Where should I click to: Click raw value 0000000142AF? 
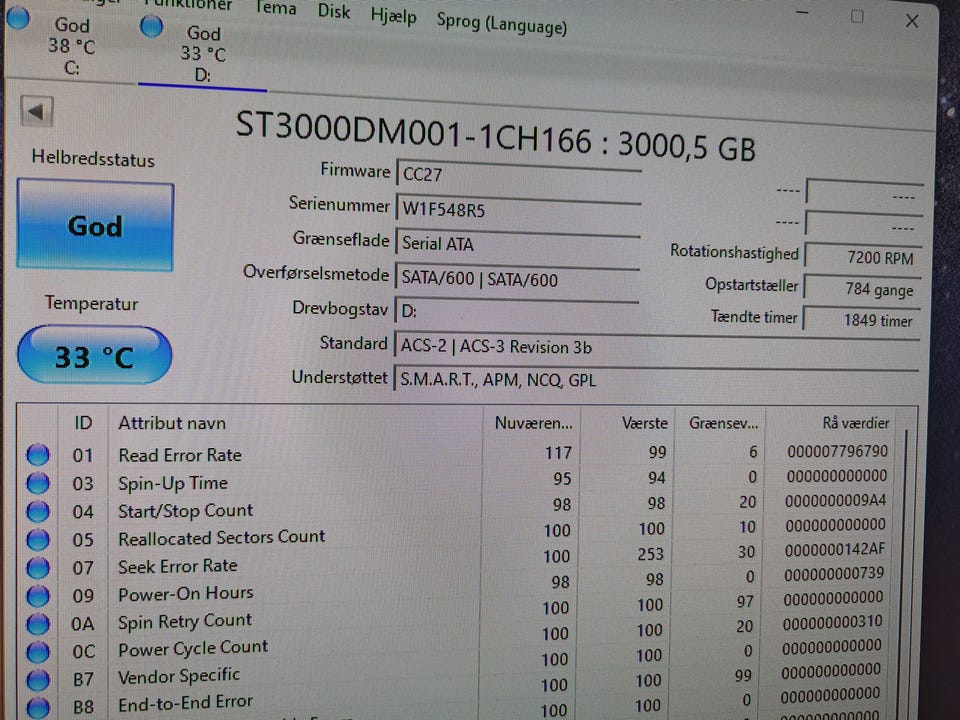(834, 549)
